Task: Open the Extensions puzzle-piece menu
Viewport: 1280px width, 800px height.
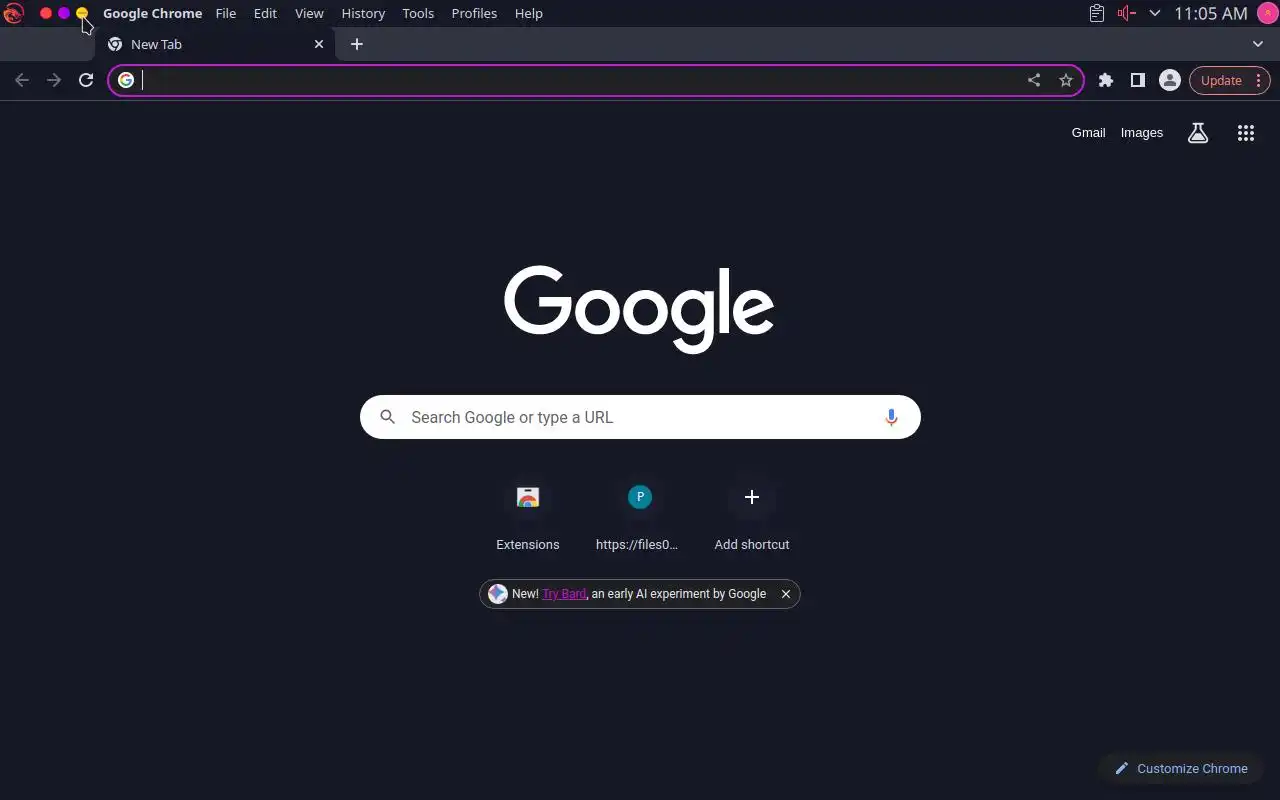Action: point(1106,80)
